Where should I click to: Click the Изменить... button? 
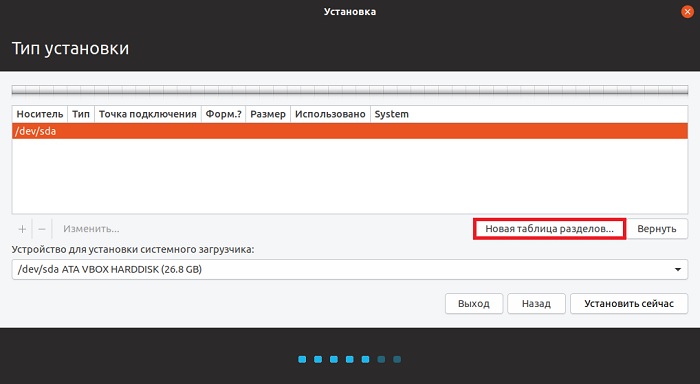pyautogui.click(x=91, y=229)
